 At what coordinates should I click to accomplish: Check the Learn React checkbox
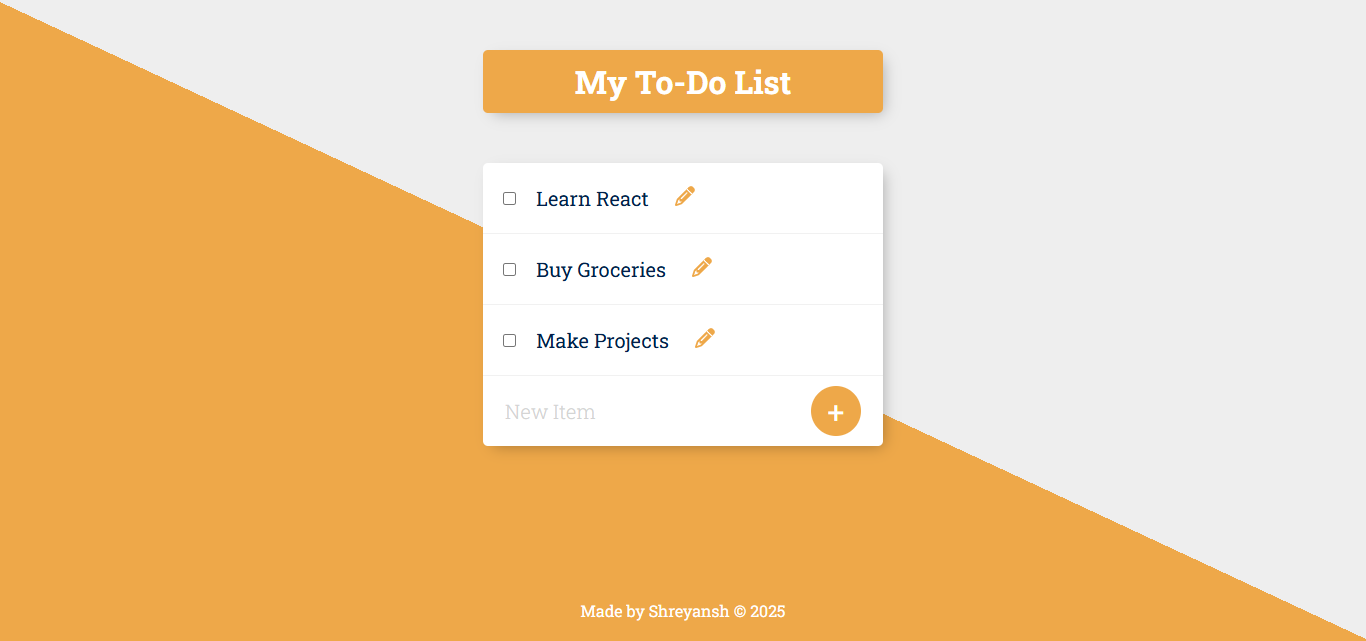tap(510, 199)
